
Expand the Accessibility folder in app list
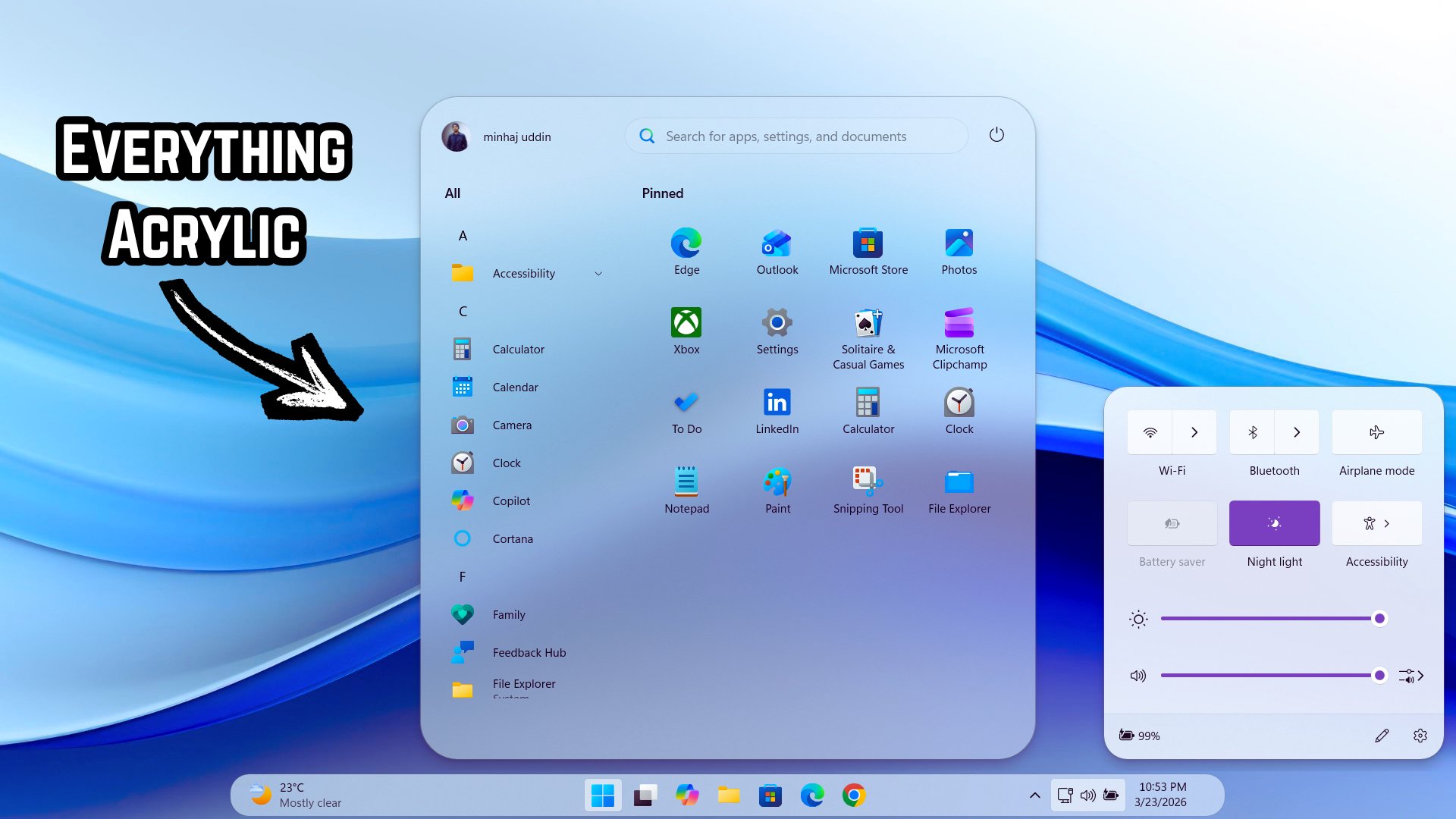pos(598,274)
